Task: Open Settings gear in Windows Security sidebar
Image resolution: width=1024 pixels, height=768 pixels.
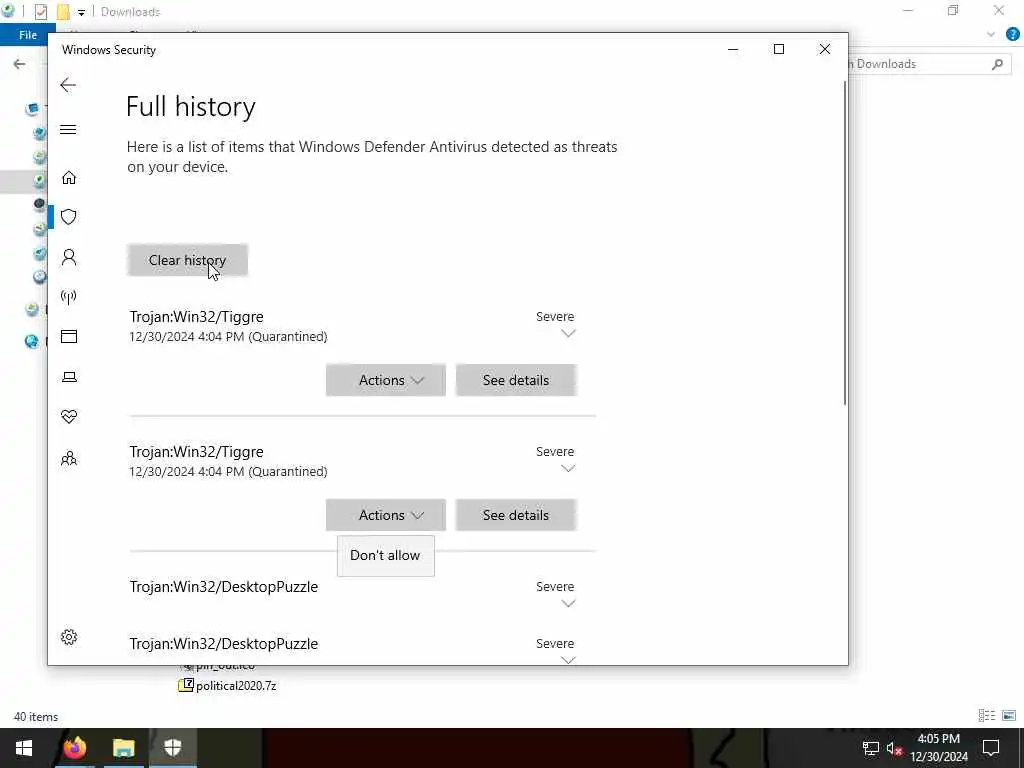Action: pyautogui.click(x=69, y=637)
